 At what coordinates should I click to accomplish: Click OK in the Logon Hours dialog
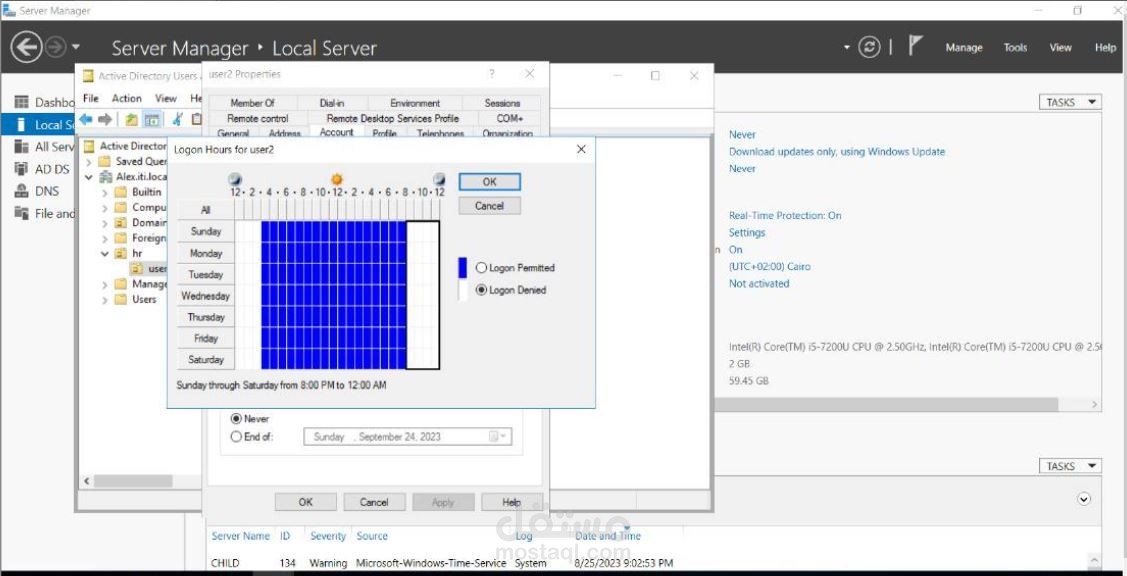488,182
